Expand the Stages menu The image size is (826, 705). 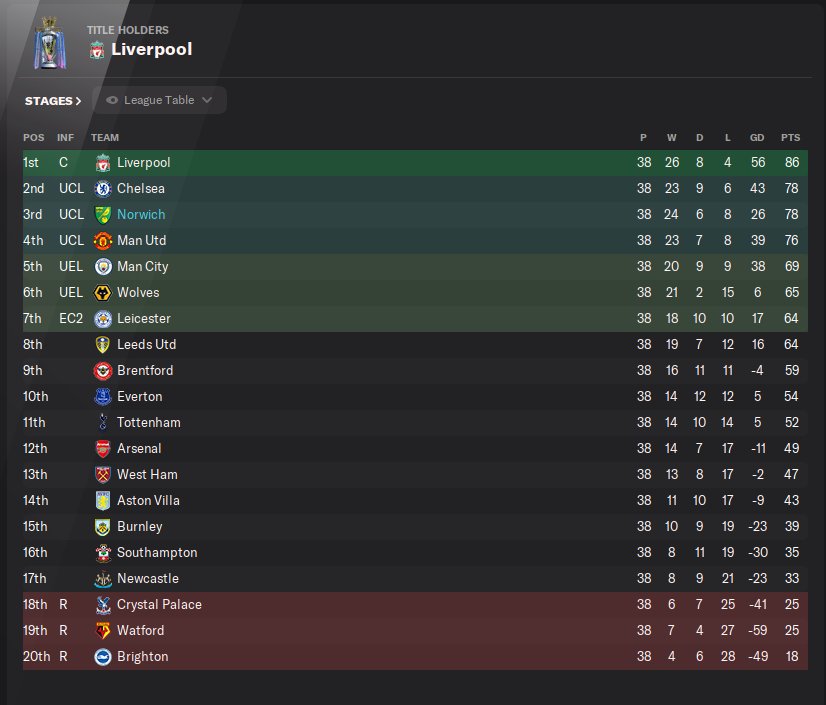click(x=53, y=101)
